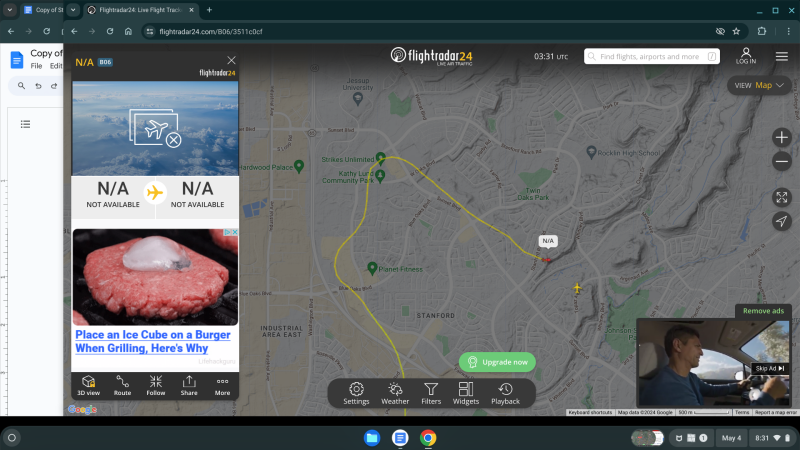The width and height of the screenshot is (800, 450).
Task: Open Chrome from the shelf
Action: coord(428,438)
